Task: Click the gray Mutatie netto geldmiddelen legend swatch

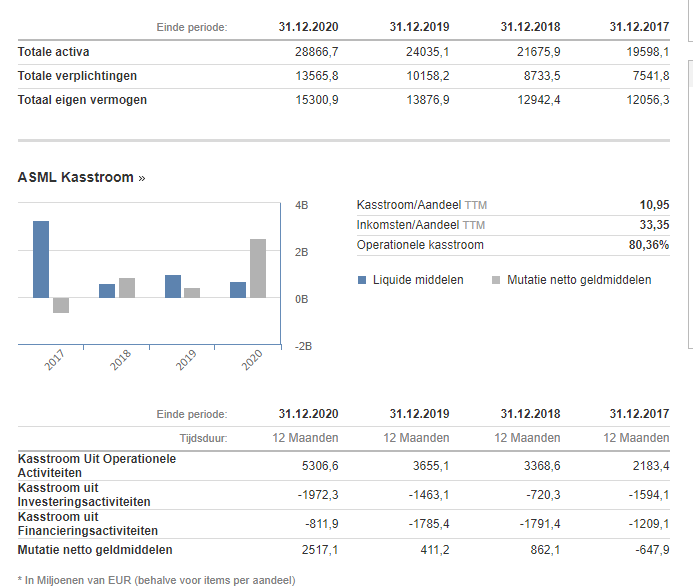Action: click(496, 280)
